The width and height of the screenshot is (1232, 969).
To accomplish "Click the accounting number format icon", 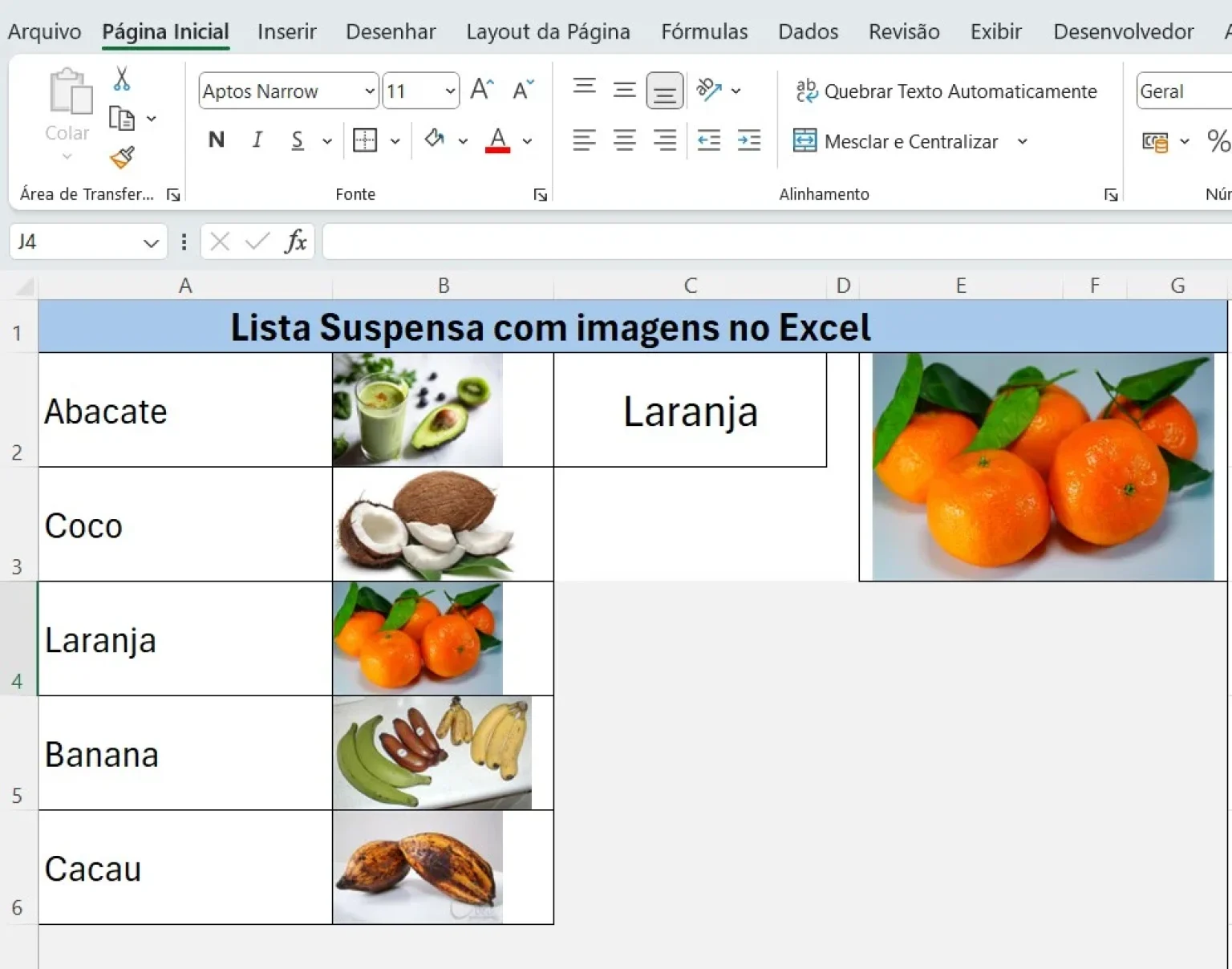I will 1155,142.
